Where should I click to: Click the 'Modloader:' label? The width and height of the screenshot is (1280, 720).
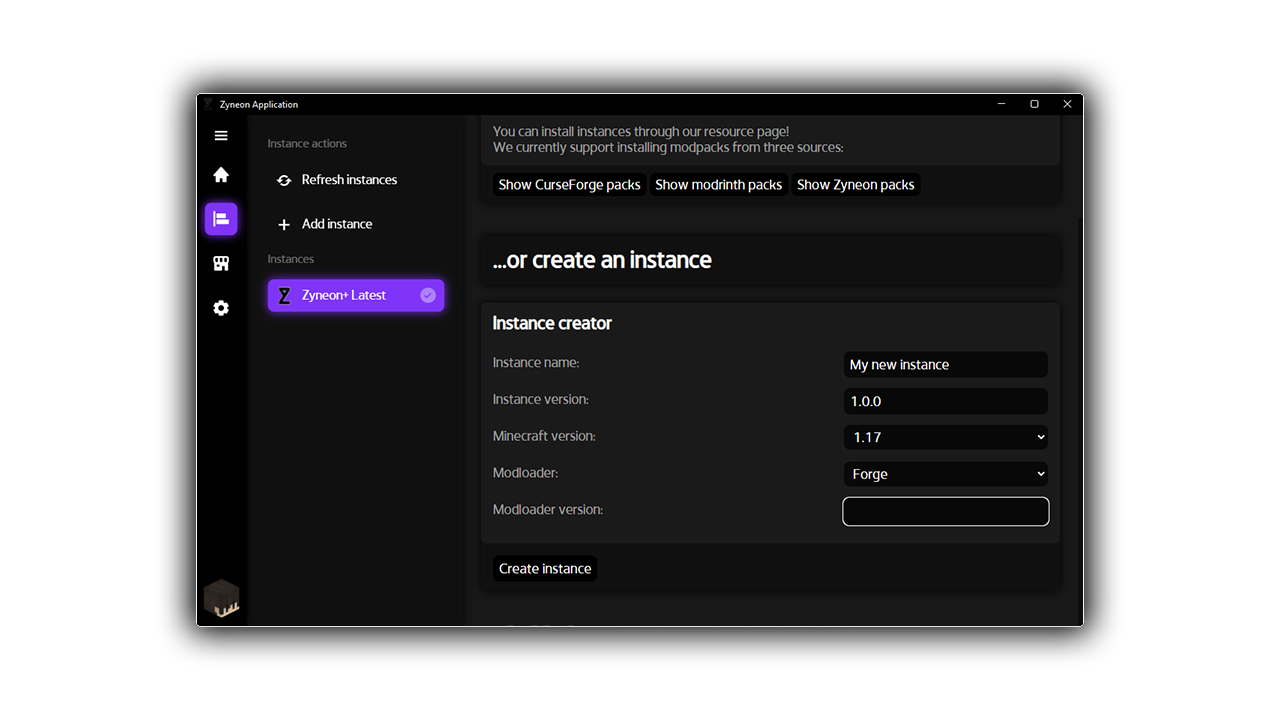[x=526, y=472]
